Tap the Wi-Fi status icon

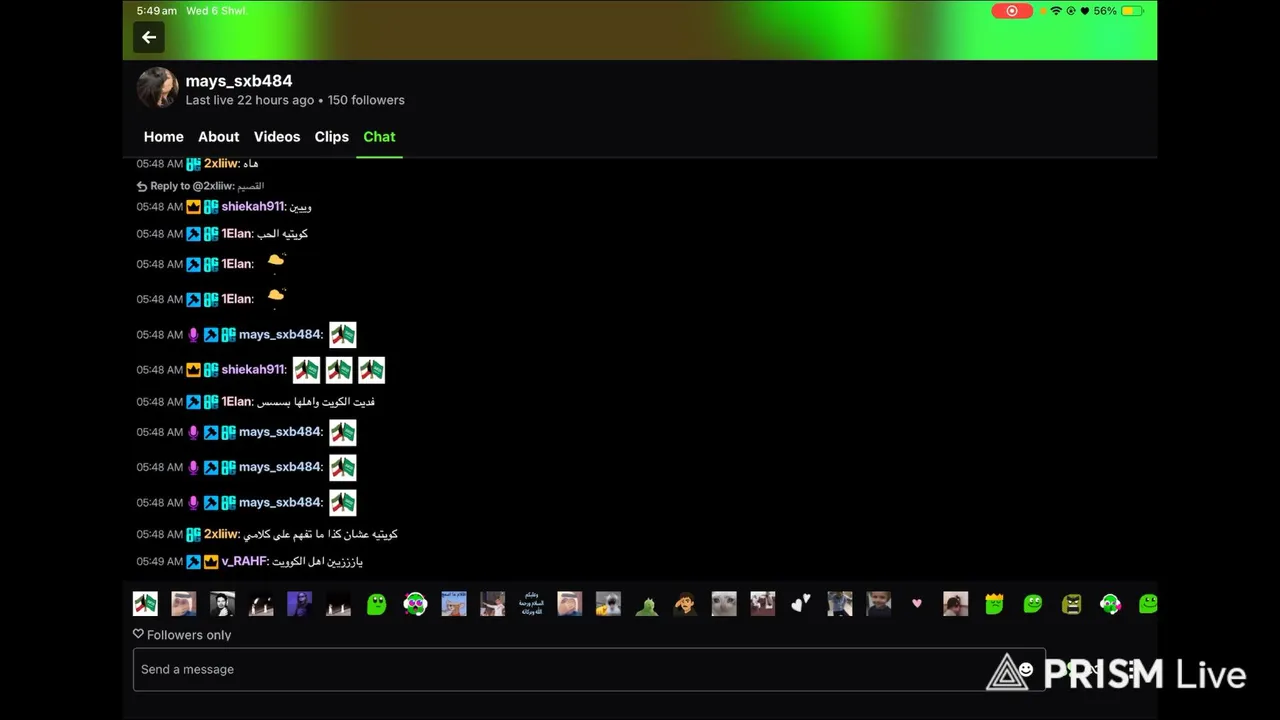pos(1056,11)
